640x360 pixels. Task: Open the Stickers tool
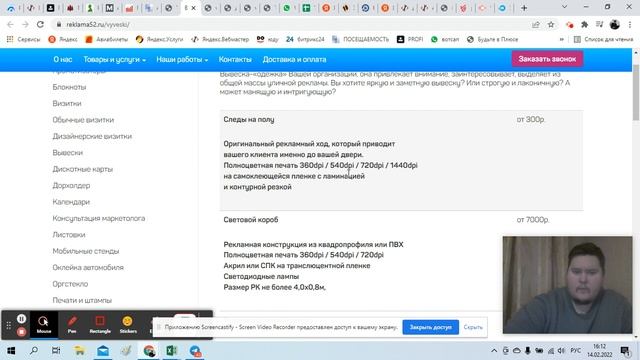[x=128, y=324]
